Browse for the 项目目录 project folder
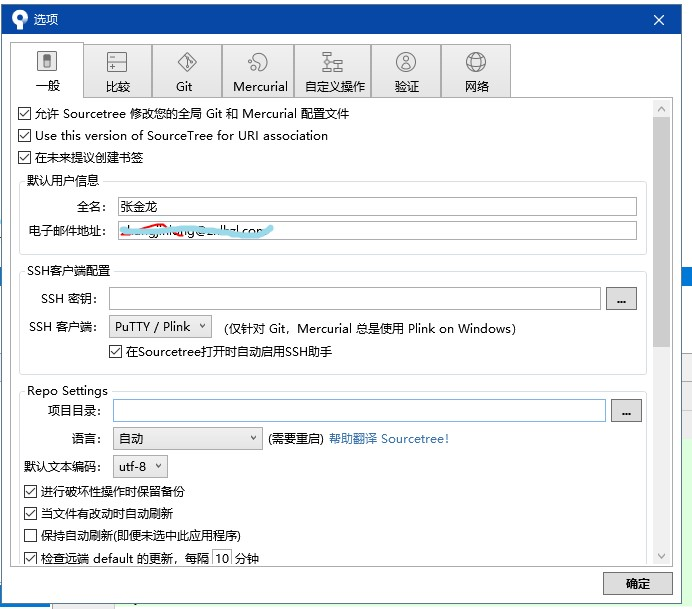The image size is (692, 609). point(626,411)
